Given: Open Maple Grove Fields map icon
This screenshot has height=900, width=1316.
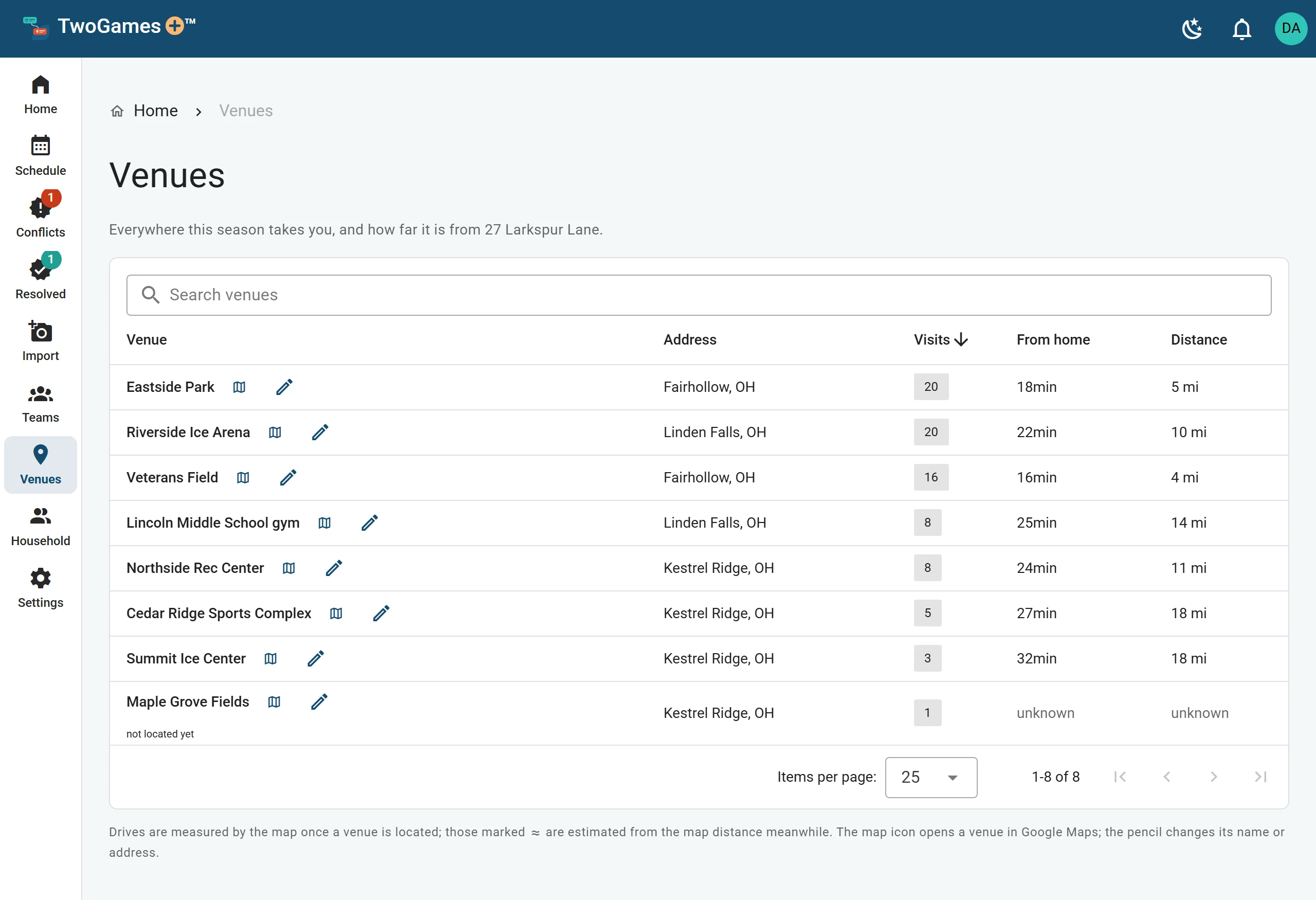Looking at the screenshot, I should click(274, 702).
